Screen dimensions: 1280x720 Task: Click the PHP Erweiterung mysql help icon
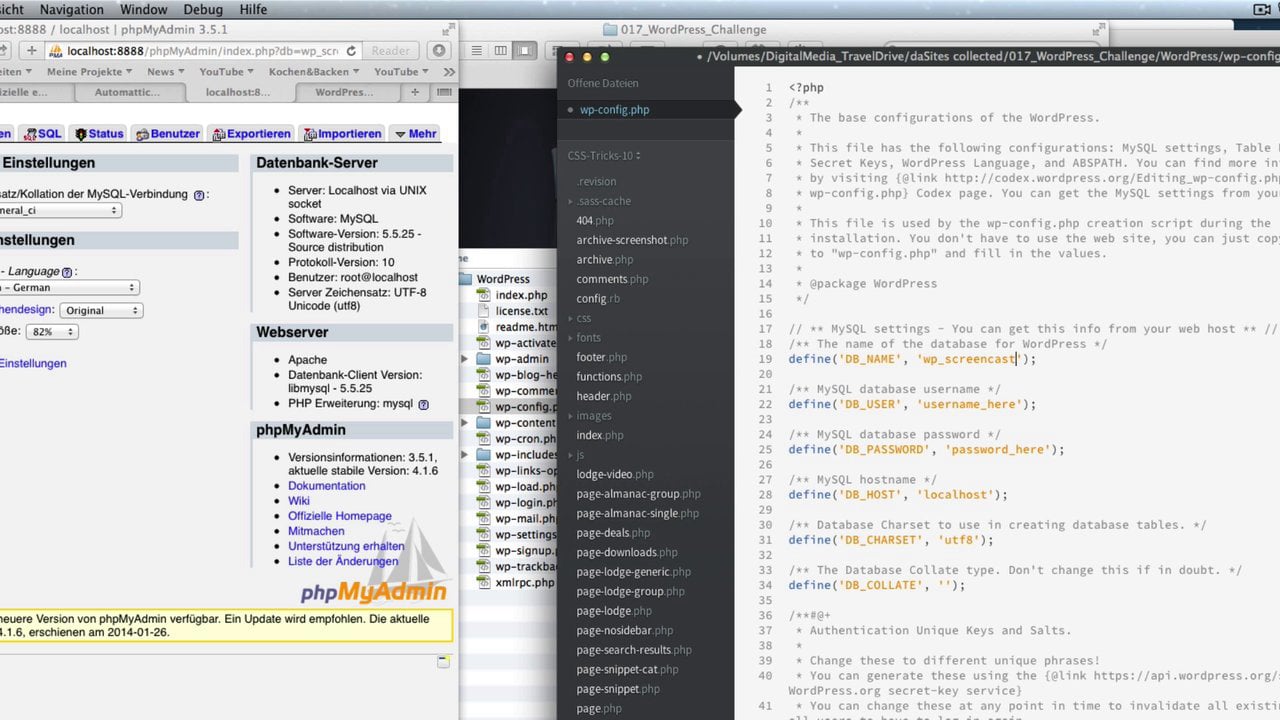click(x=423, y=404)
